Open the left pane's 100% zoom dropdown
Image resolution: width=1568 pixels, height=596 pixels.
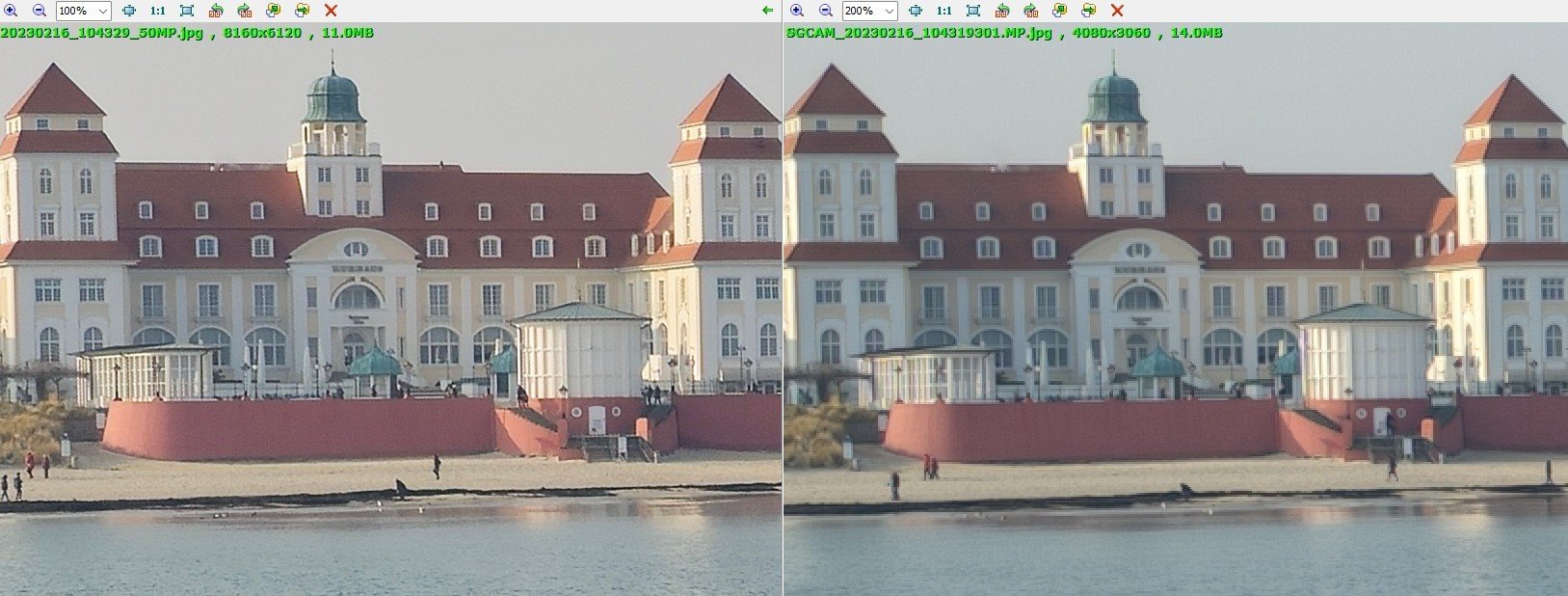point(83,11)
